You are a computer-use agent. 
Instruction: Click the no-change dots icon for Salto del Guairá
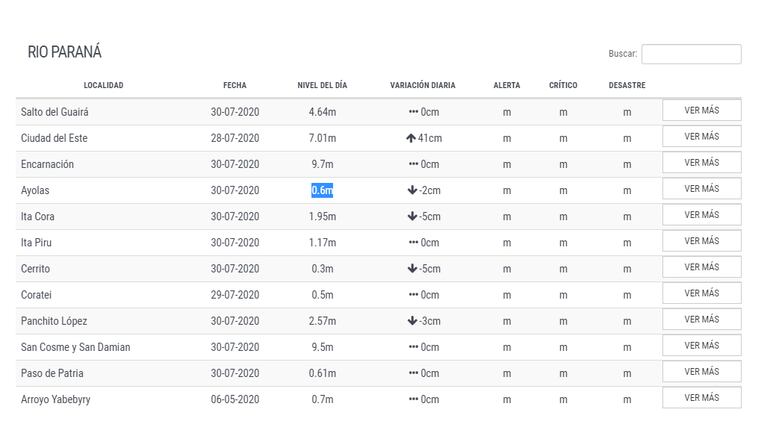coord(413,112)
